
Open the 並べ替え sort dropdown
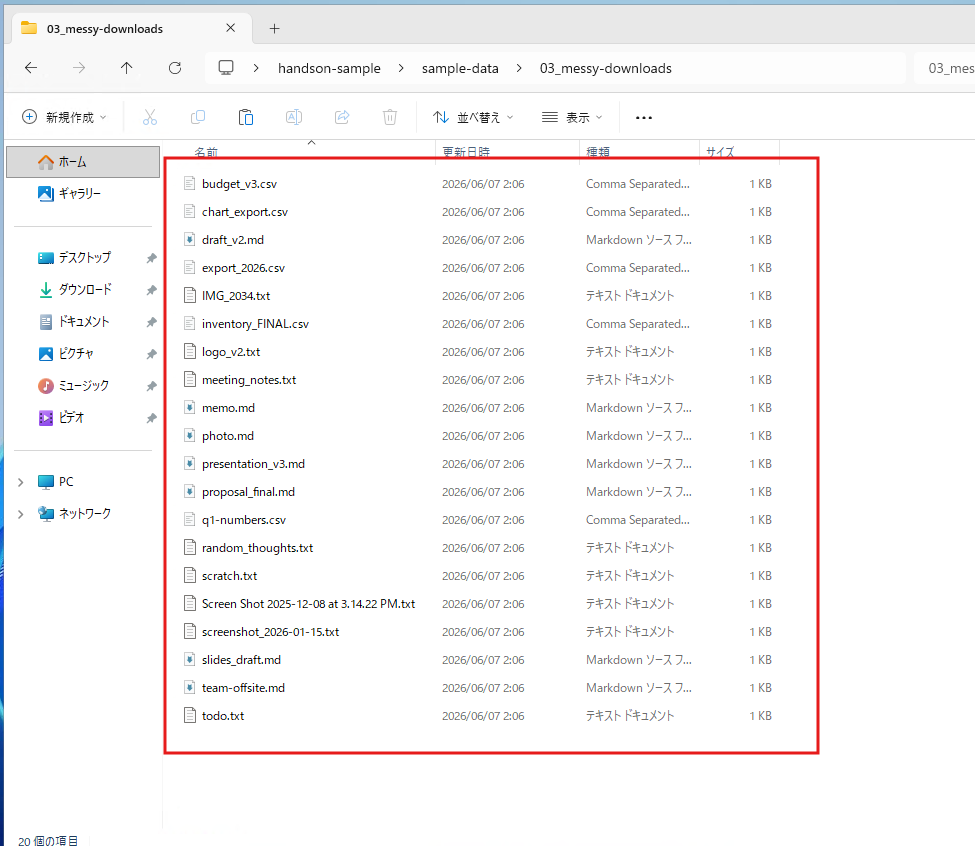(x=473, y=117)
